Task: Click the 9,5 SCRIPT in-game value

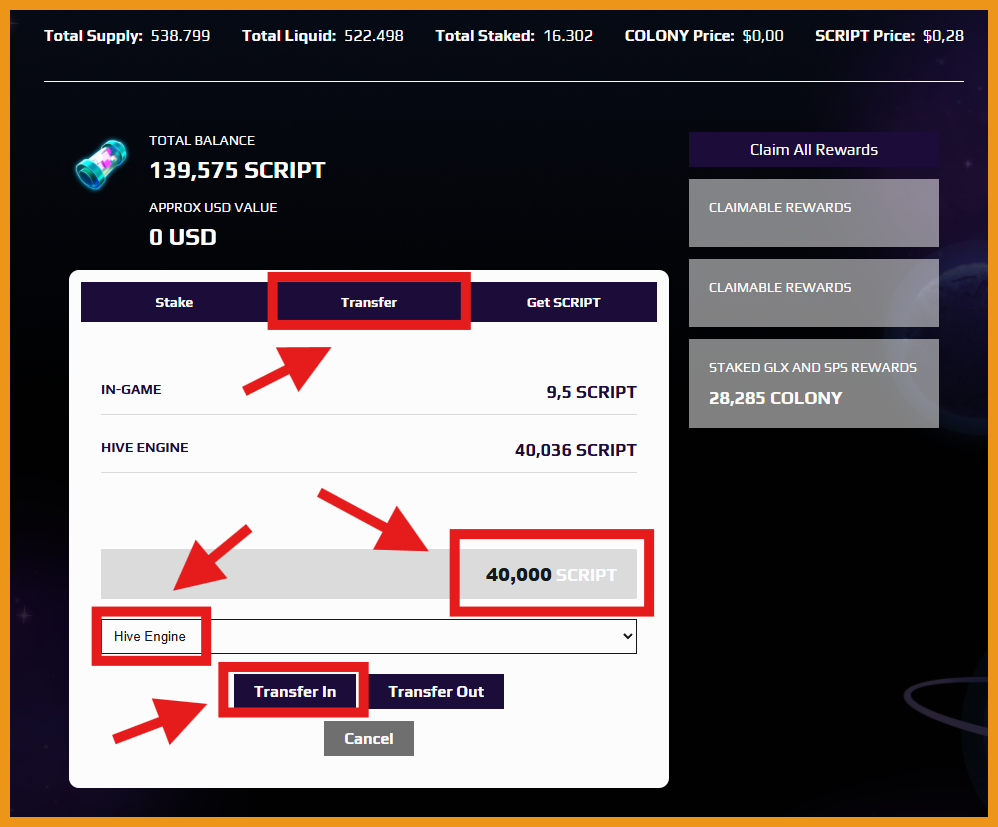Action: pyautogui.click(x=591, y=392)
